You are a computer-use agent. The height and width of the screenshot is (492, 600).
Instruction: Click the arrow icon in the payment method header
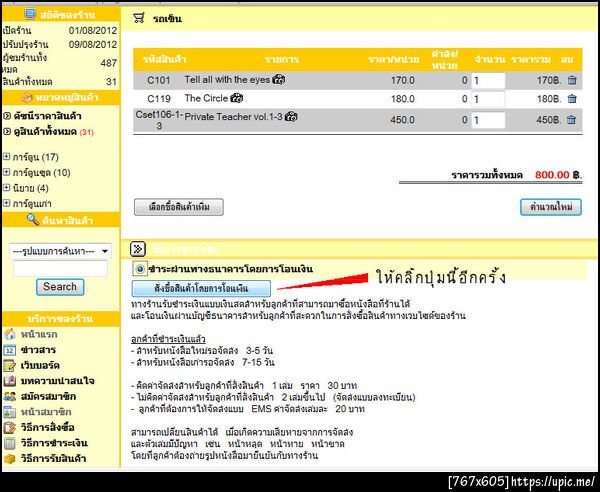(x=138, y=249)
